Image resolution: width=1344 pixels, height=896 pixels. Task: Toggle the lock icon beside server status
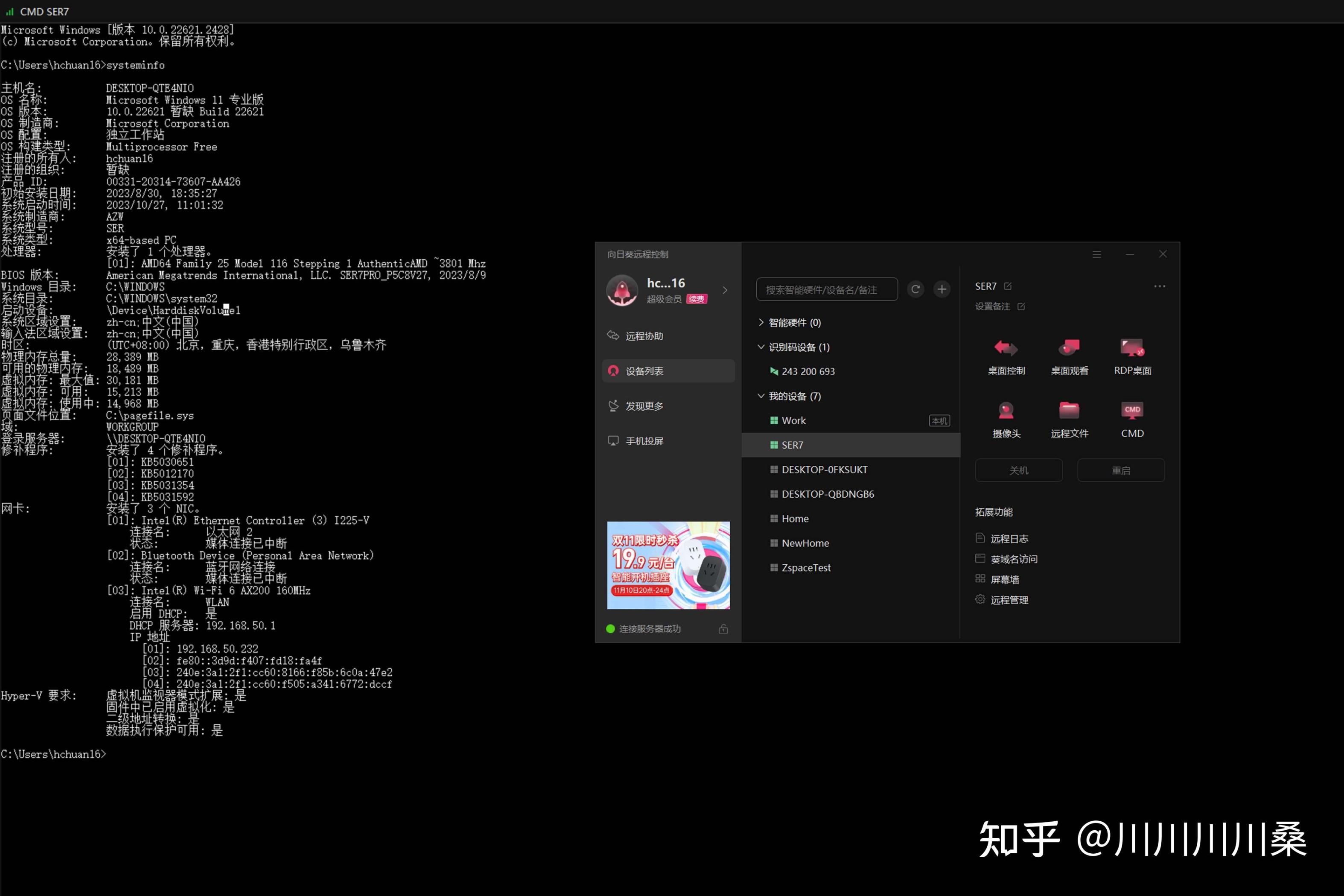tap(723, 629)
